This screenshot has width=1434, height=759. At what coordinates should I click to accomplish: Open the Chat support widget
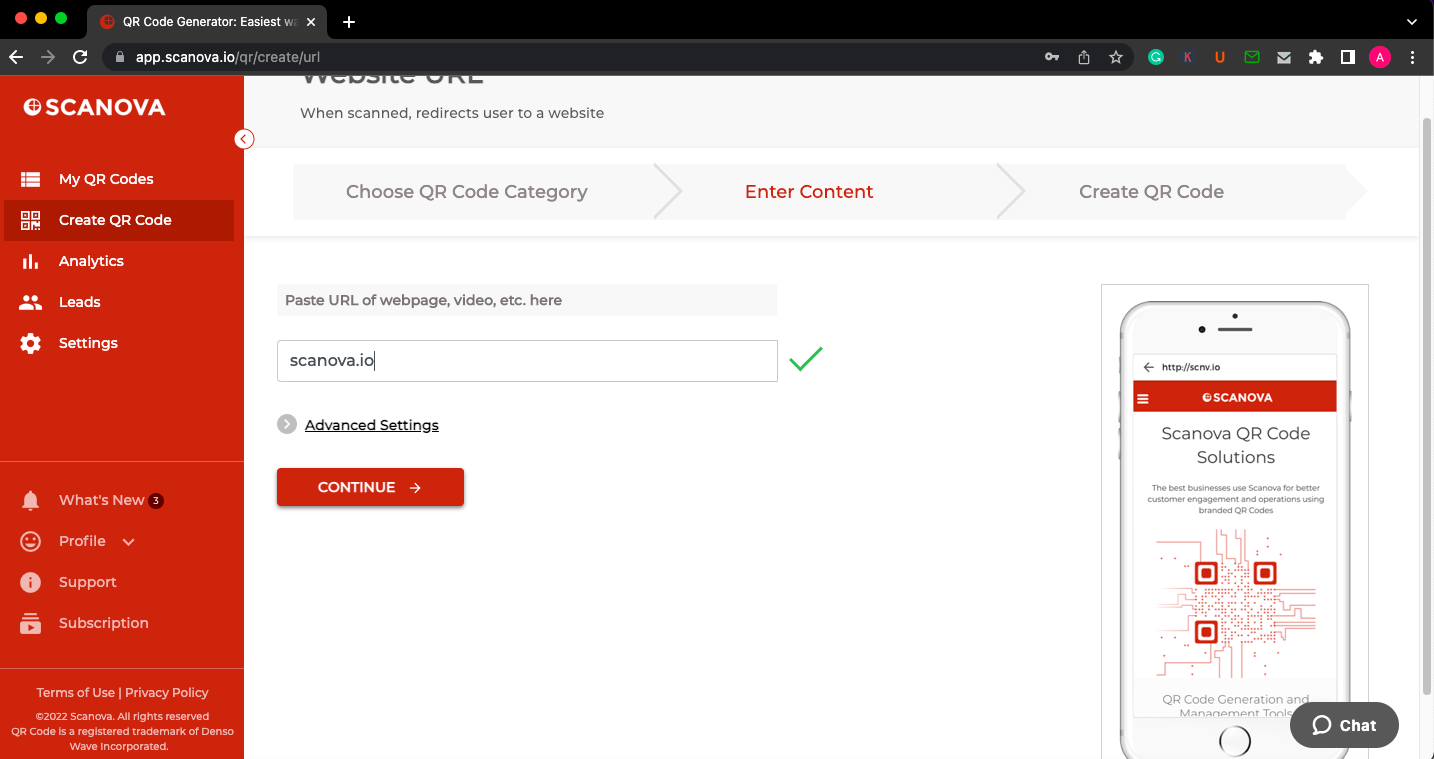(x=1344, y=725)
